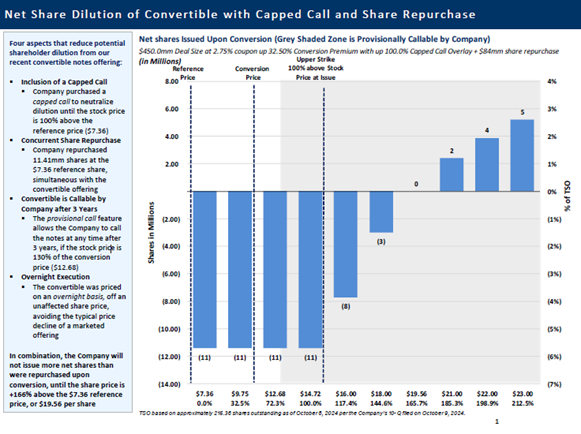Viewport: 581px width, 434px height.
Task: Click the slide title banner
Action: click(x=290, y=14)
